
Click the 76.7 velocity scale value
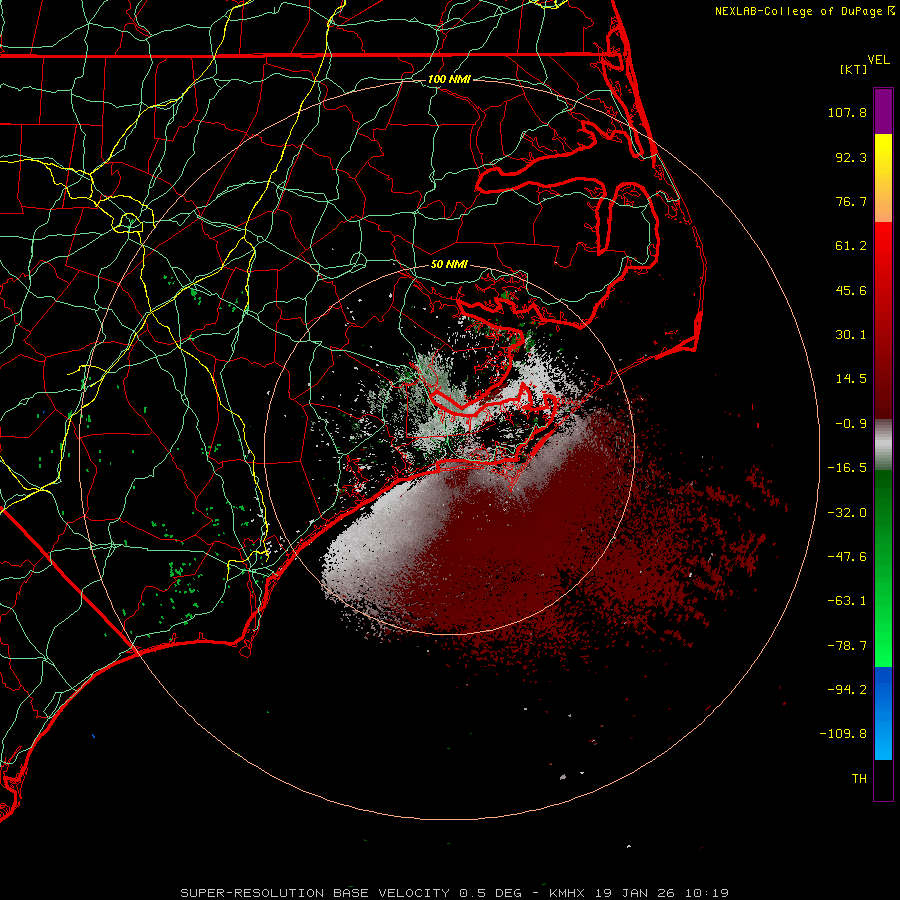tap(851, 201)
